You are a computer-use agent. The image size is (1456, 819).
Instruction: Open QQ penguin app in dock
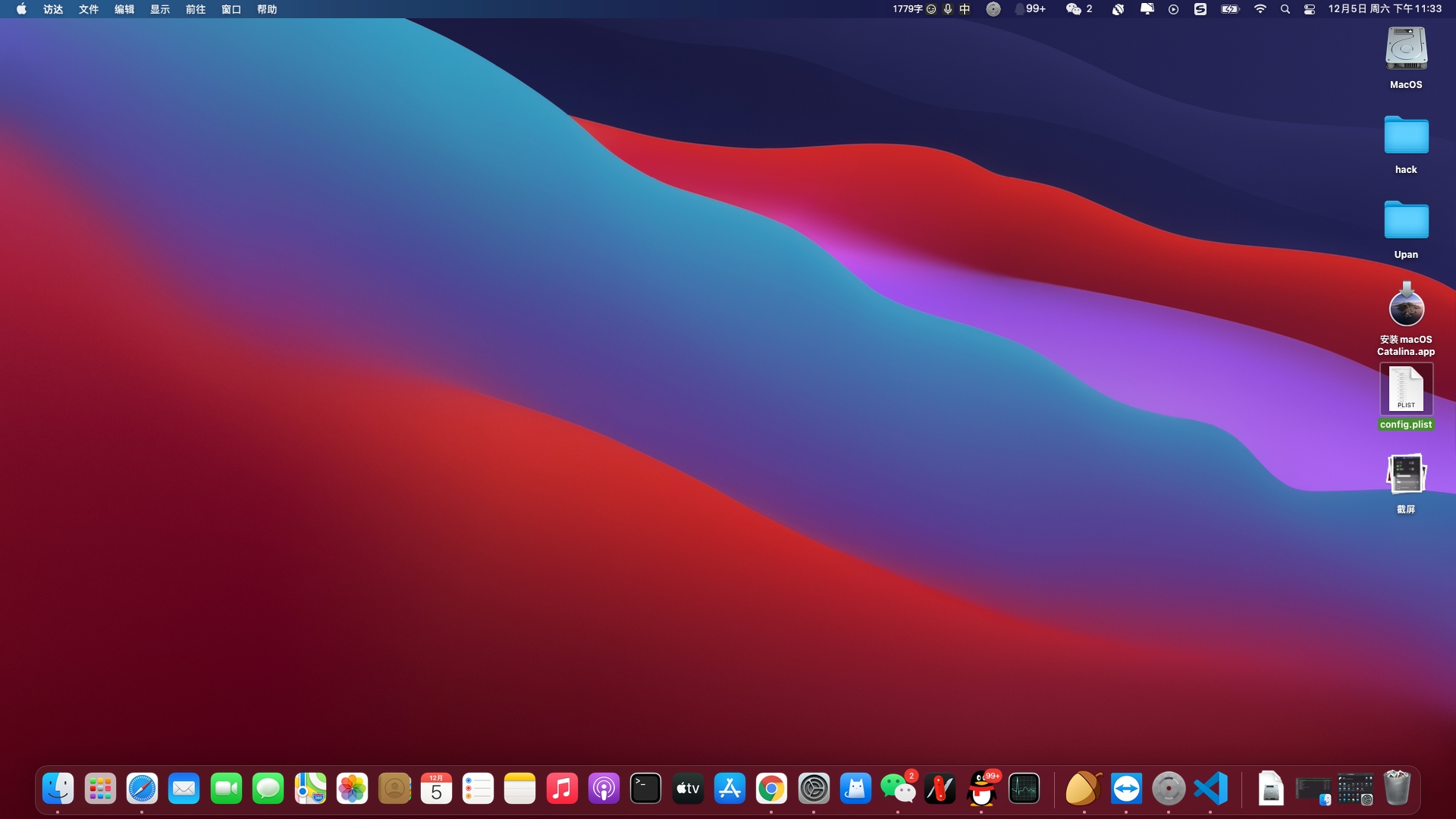point(982,789)
